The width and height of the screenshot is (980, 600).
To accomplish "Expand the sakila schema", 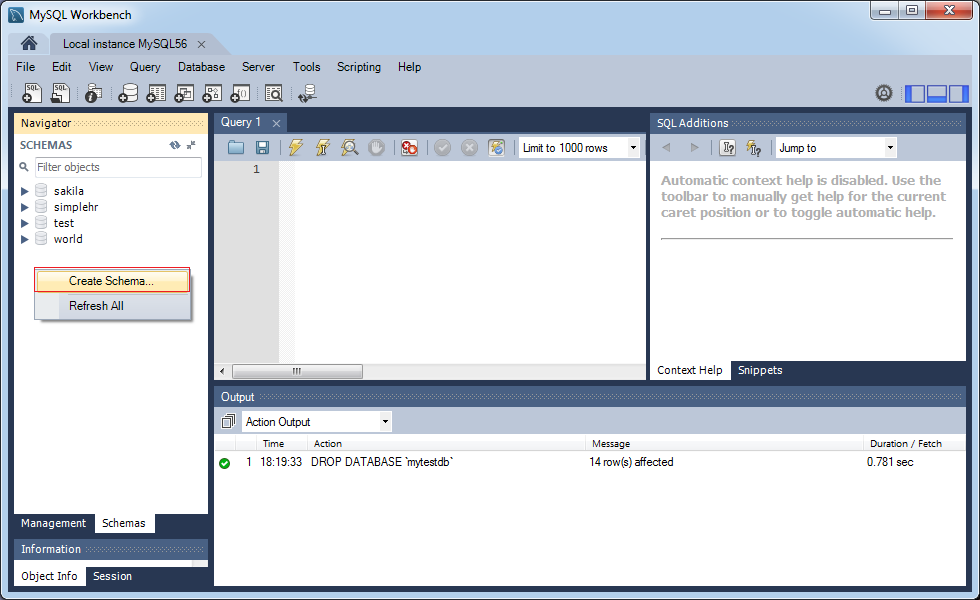I will click(25, 191).
